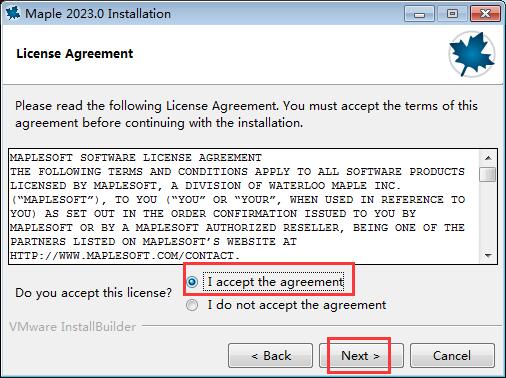This screenshot has width=506, height=378.
Task: Click the 'I do not accept the agreement' label
Action: pyautogui.click(x=297, y=305)
